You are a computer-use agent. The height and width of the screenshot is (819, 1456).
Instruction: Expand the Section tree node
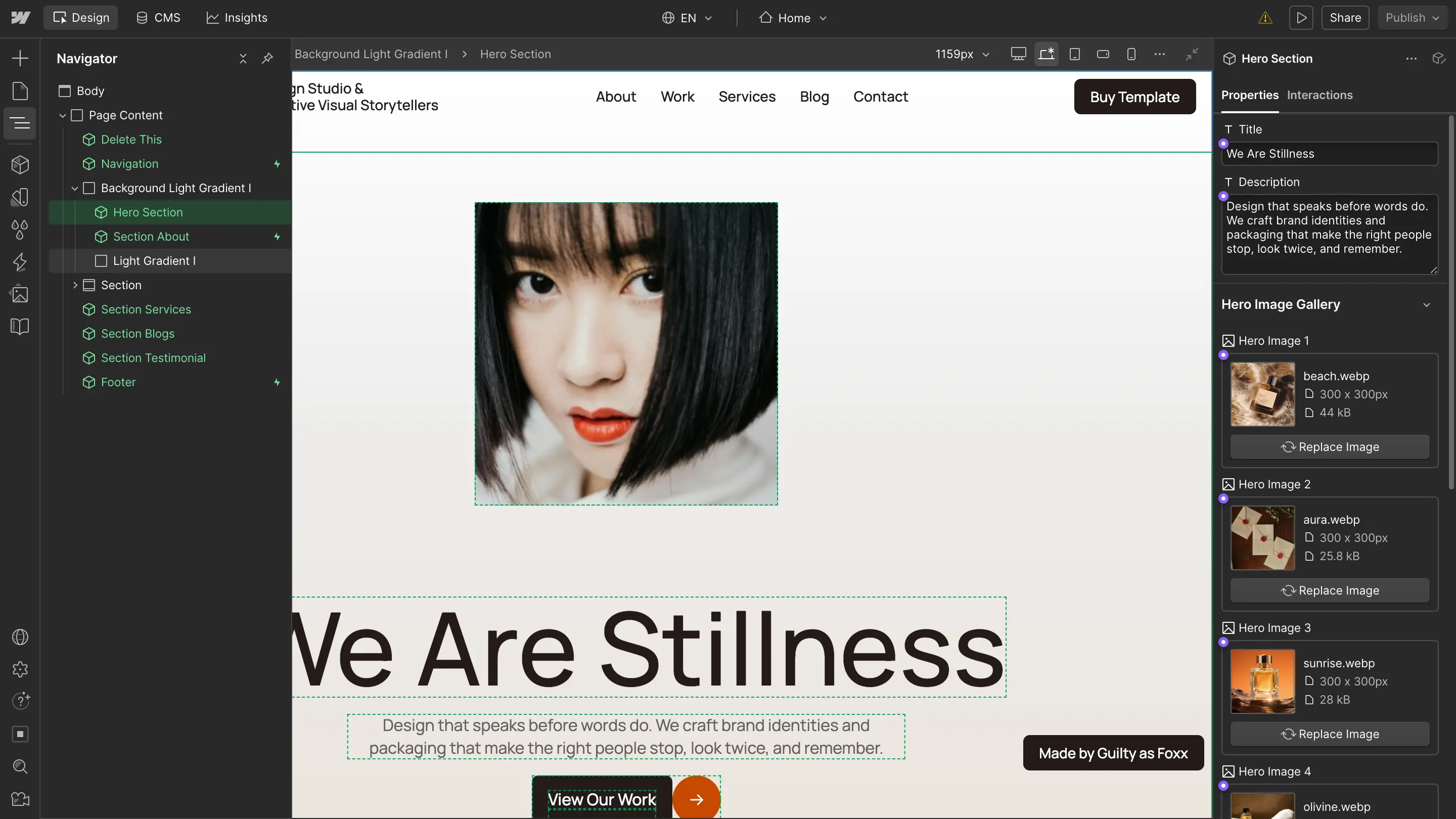click(x=75, y=285)
